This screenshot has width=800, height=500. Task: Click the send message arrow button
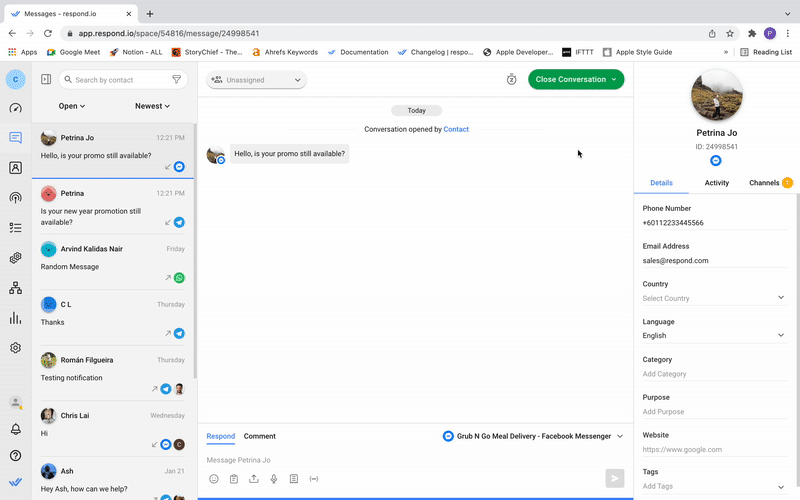(x=615, y=478)
